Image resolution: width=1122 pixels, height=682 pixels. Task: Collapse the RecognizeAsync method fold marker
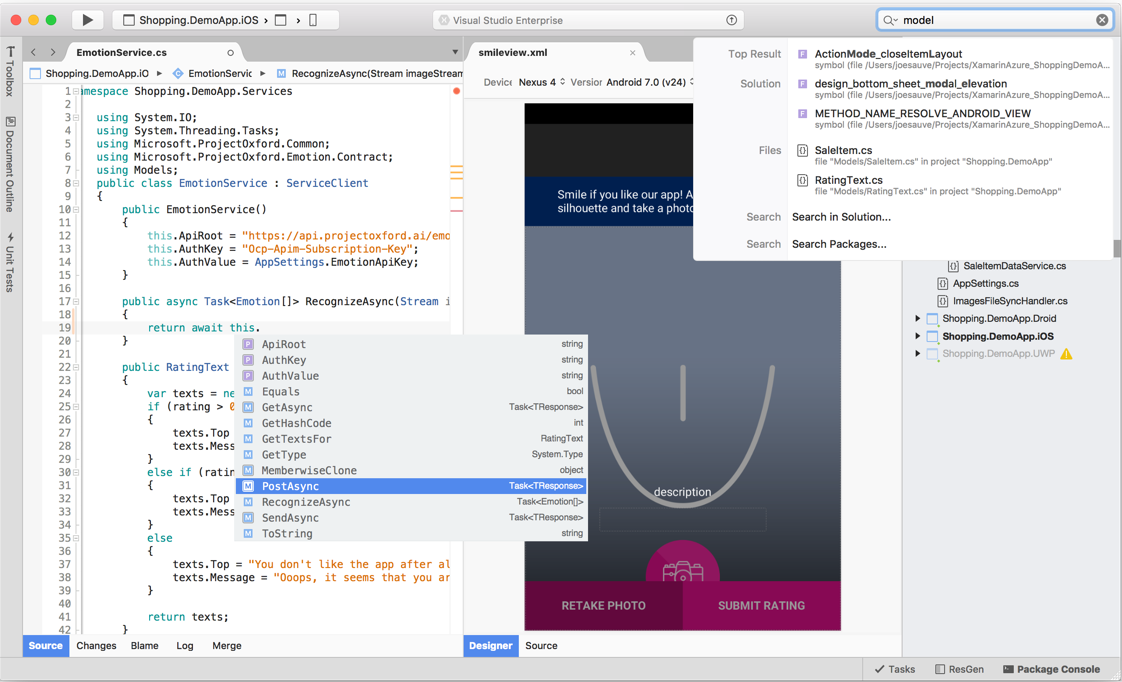(76, 301)
